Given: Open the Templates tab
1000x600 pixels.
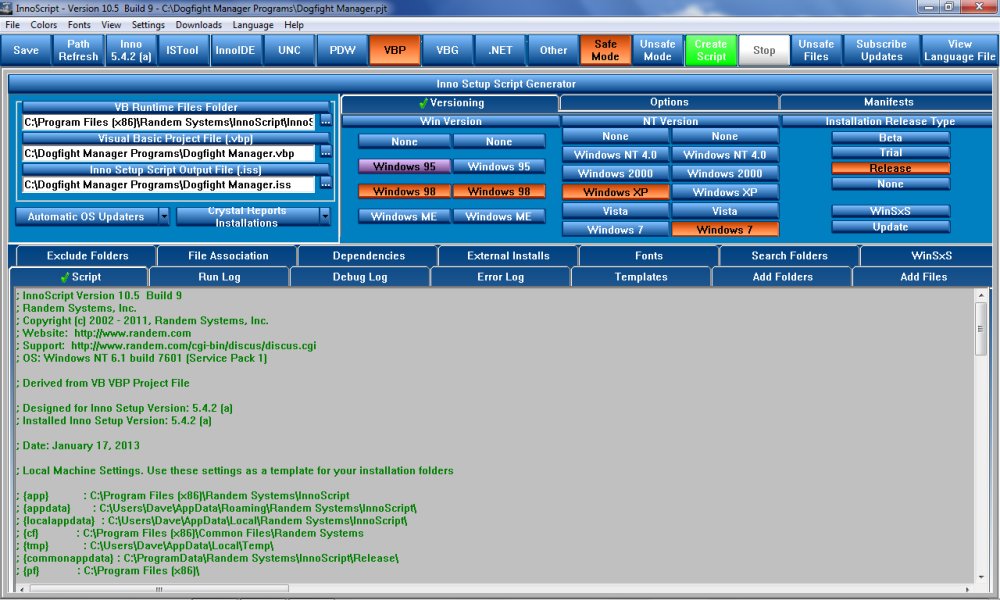Looking at the screenshot, I should (x=641, y=277).
